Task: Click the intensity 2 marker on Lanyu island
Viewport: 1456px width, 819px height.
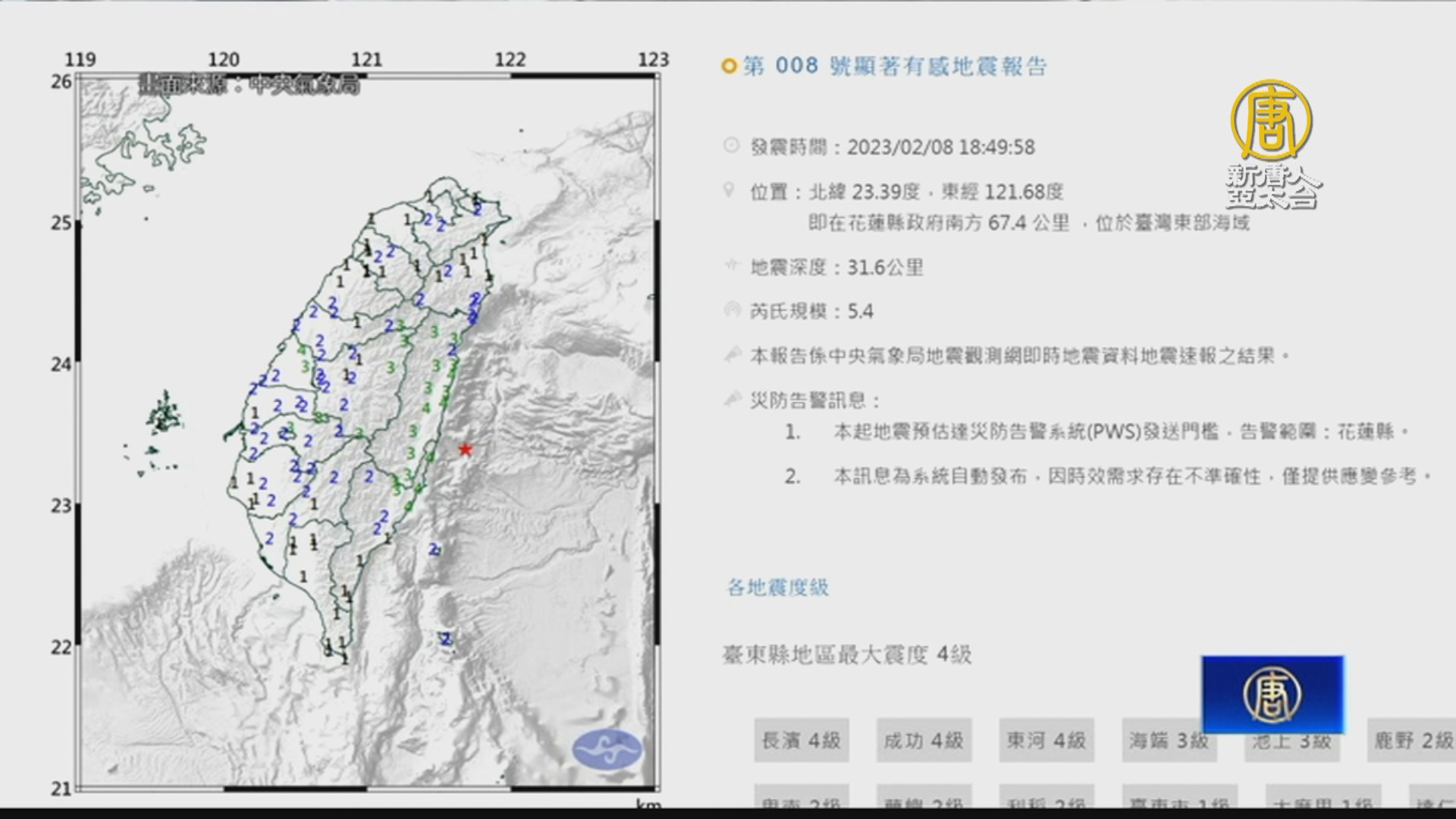Action: [x=446, y=639]
